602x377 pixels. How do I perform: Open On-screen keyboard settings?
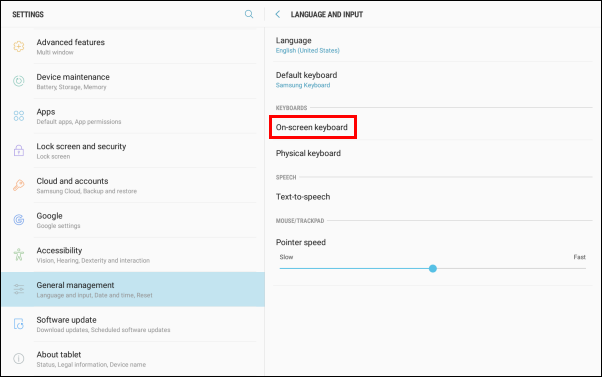[x=434, y=127]
